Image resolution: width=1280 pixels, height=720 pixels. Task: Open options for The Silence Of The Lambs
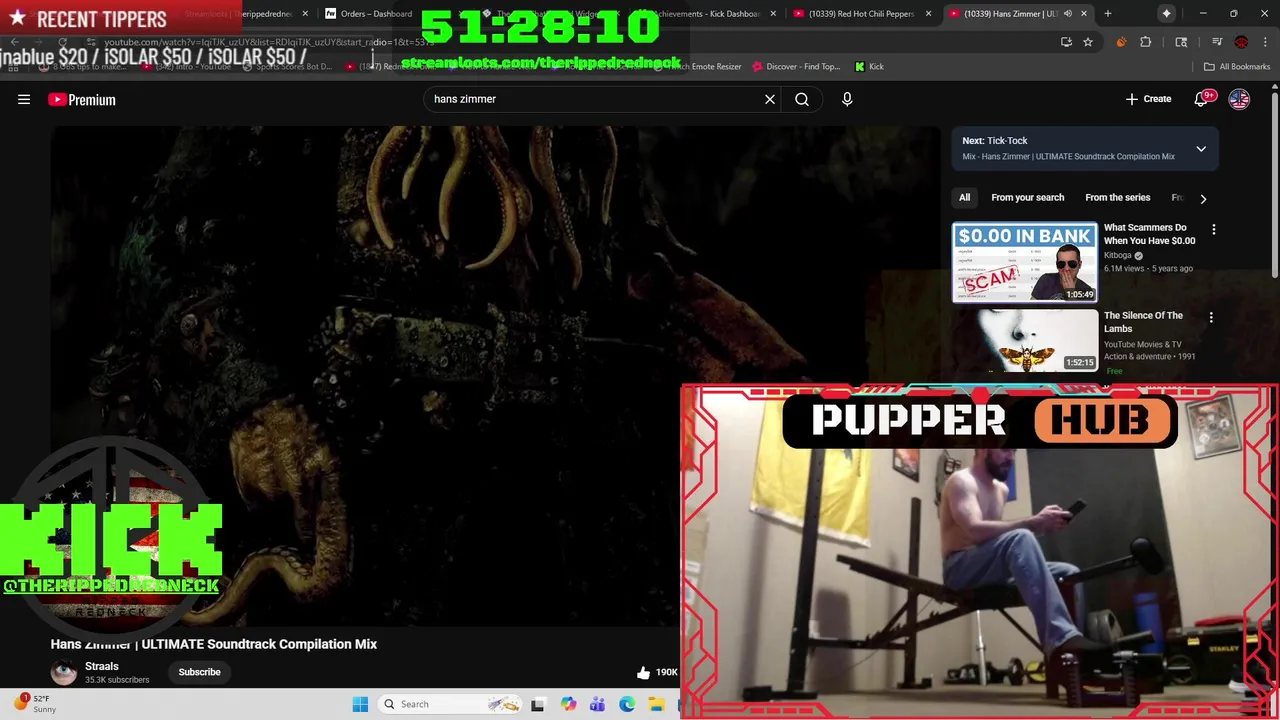[1211, 318]
